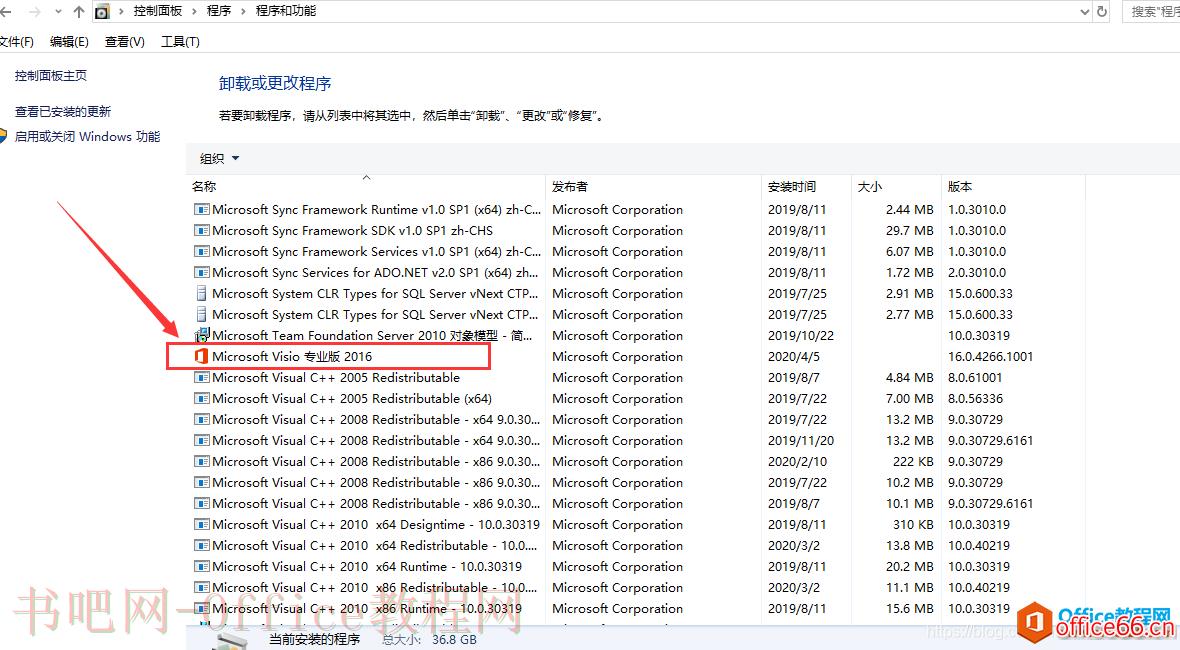Sort by the 安装时间 column header
This screenshot has height=650, width=1180.
coord(792,186)
